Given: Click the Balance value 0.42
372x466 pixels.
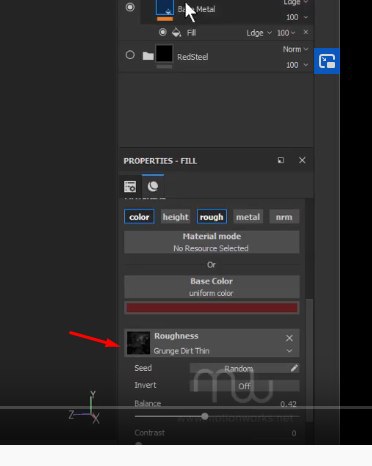Looking at the screenshot, I should click(288, 404).
